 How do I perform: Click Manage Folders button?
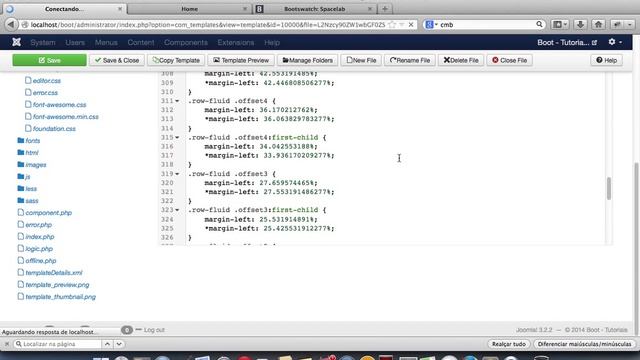308,60
